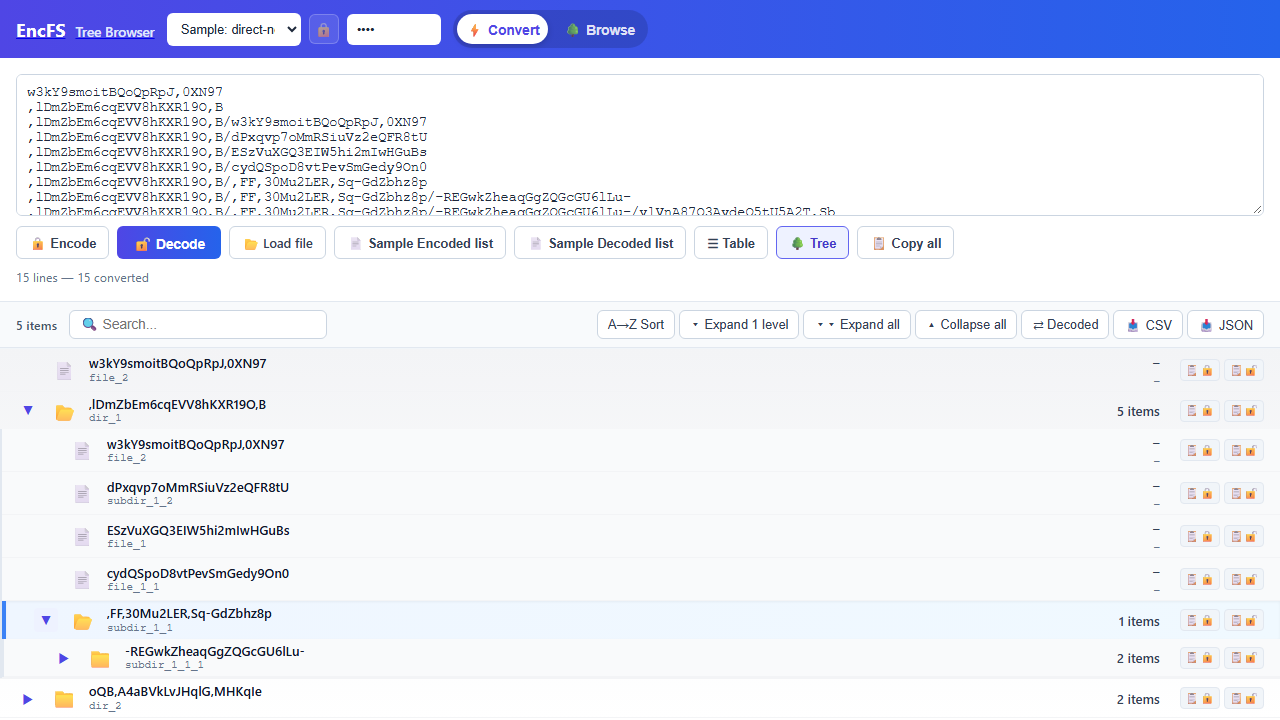The image size is (1280, 720).
Task: Copy decoded name for subdir_1_1 folder row
Action: coord(1244,621)
